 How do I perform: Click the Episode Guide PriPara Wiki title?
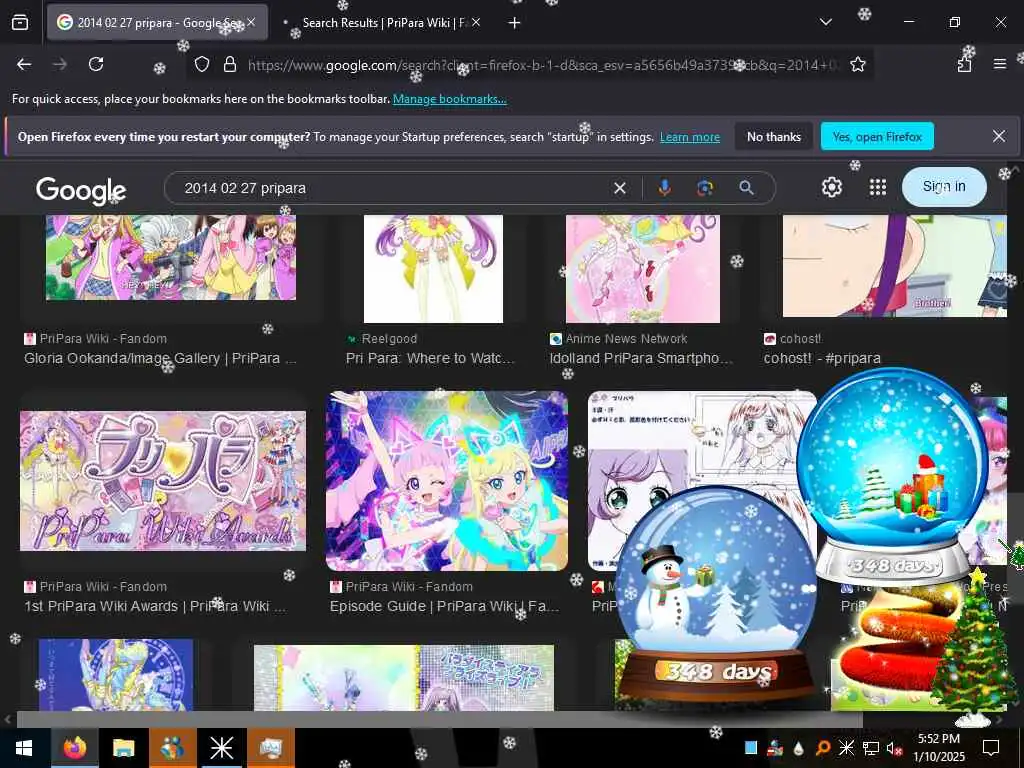[444, 606]
